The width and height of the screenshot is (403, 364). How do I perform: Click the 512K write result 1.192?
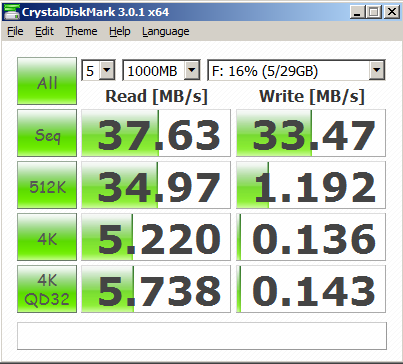point(311,185)
